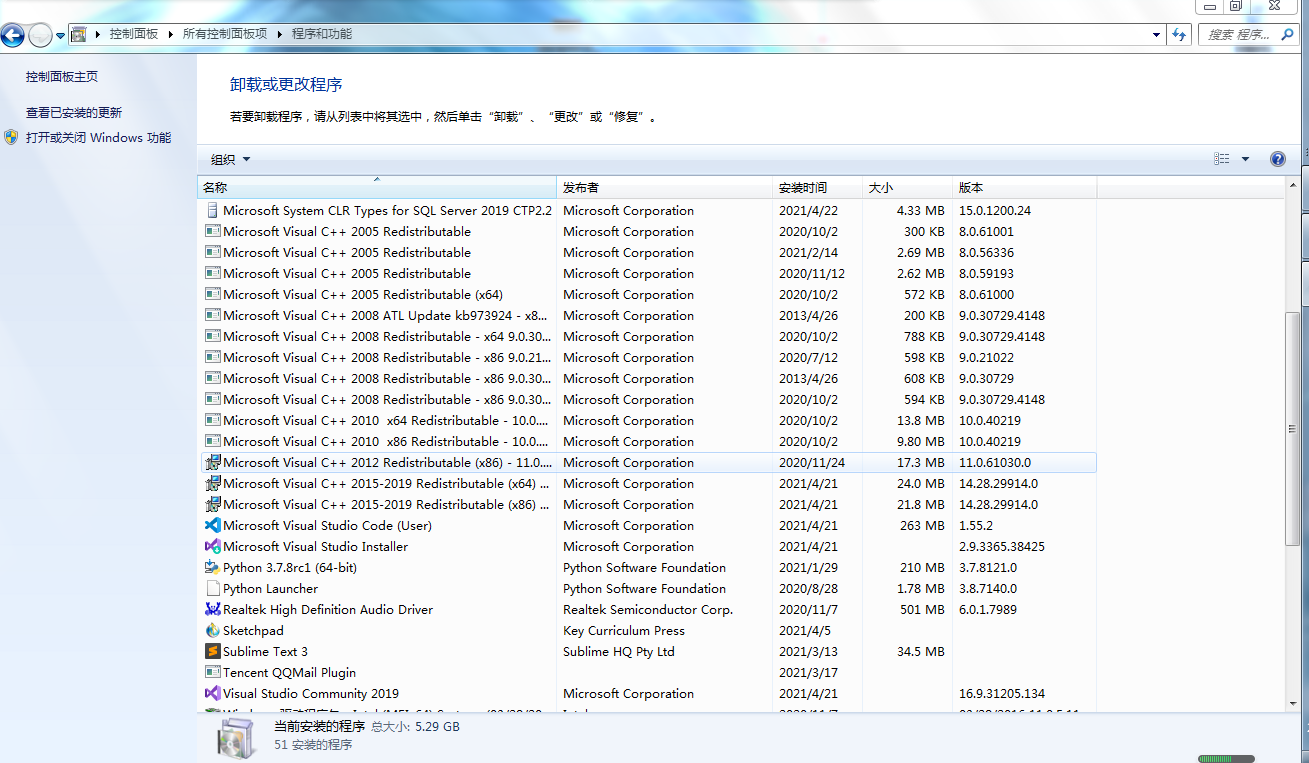Click the 程序和功能 breadcrumb

click(x=322, y=34)
